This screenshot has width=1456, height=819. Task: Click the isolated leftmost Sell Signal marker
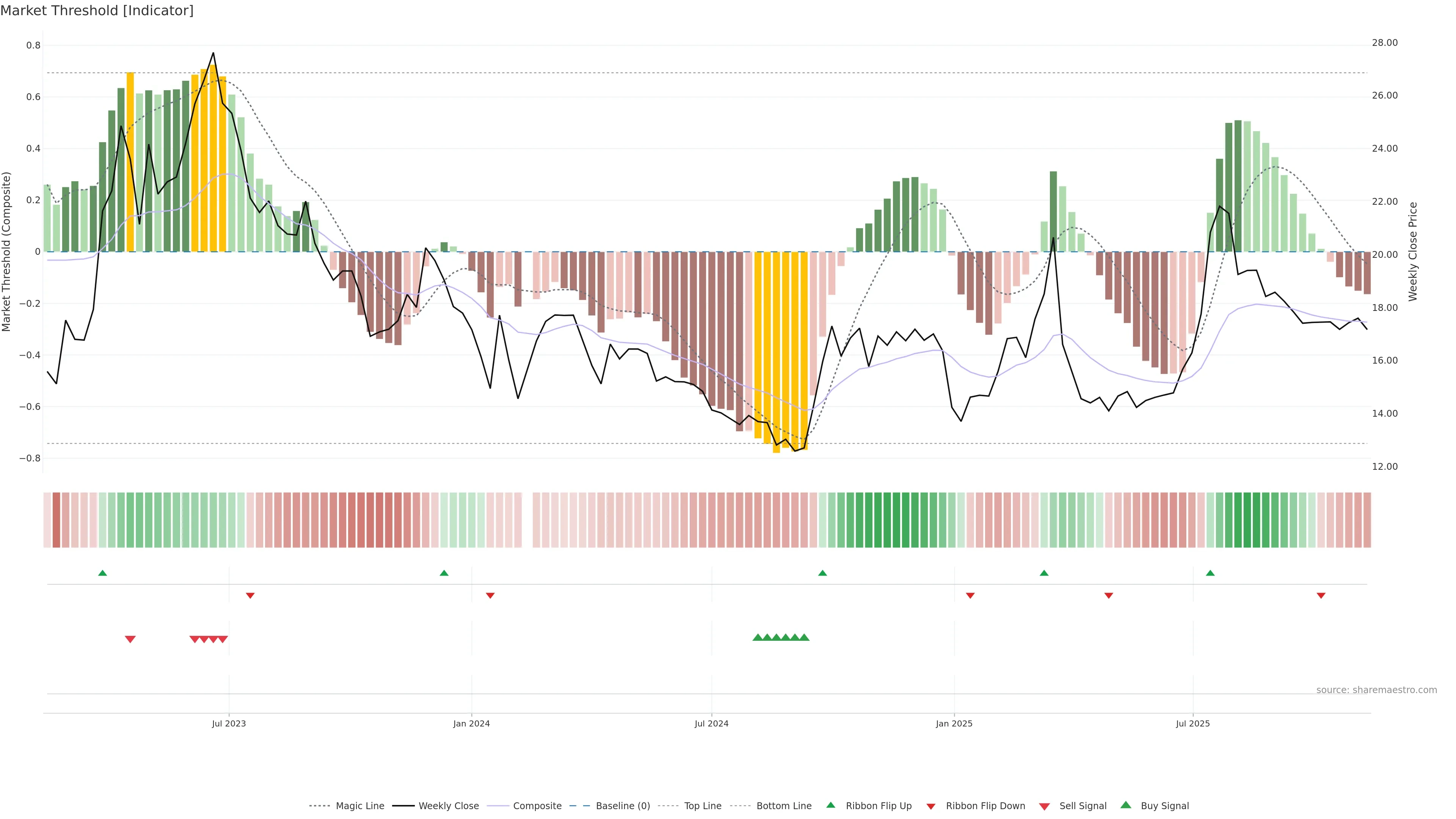coord(130,639)
